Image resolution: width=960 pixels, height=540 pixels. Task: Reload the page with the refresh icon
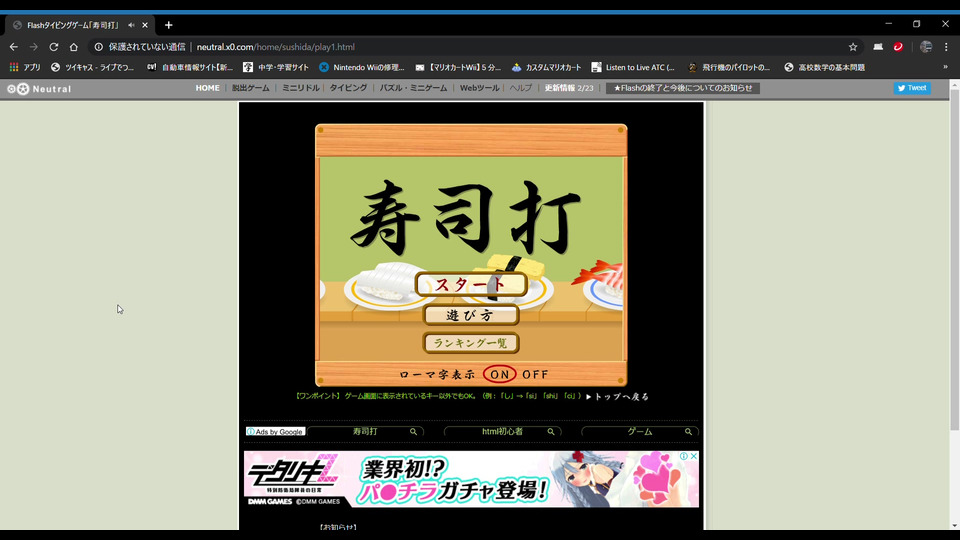[x=54, y=47]
